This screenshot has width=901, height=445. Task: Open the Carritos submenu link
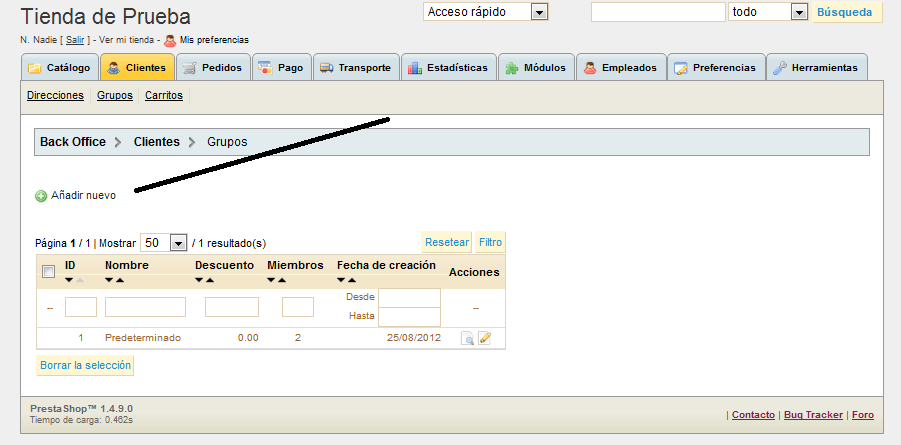click(164, 95)
